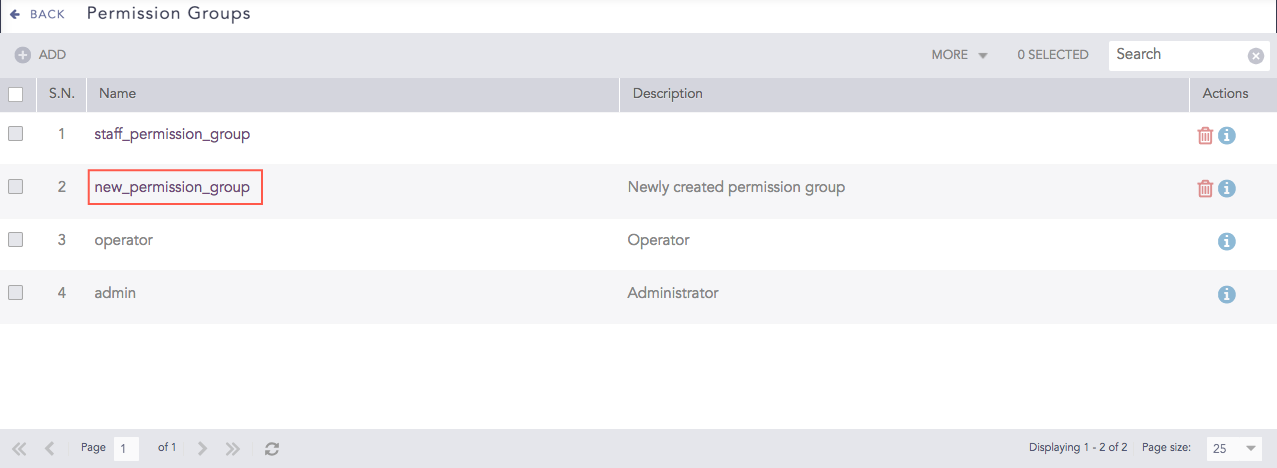The width and height of the screenshot is (1277, 468).
Task: Tick the checkbox for operator row
Action: pos(16,240)
